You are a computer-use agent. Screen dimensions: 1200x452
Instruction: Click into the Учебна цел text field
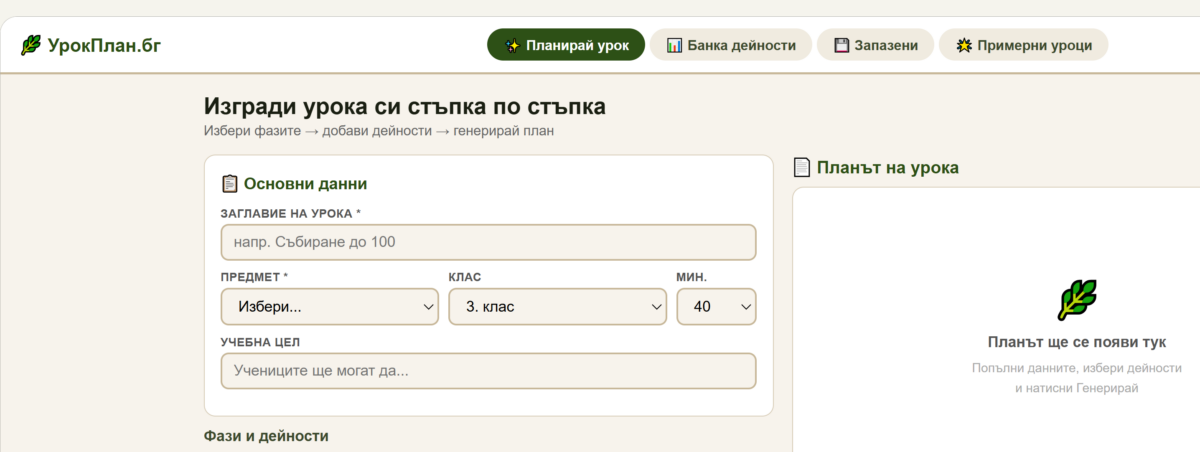[x=488, y=371]
